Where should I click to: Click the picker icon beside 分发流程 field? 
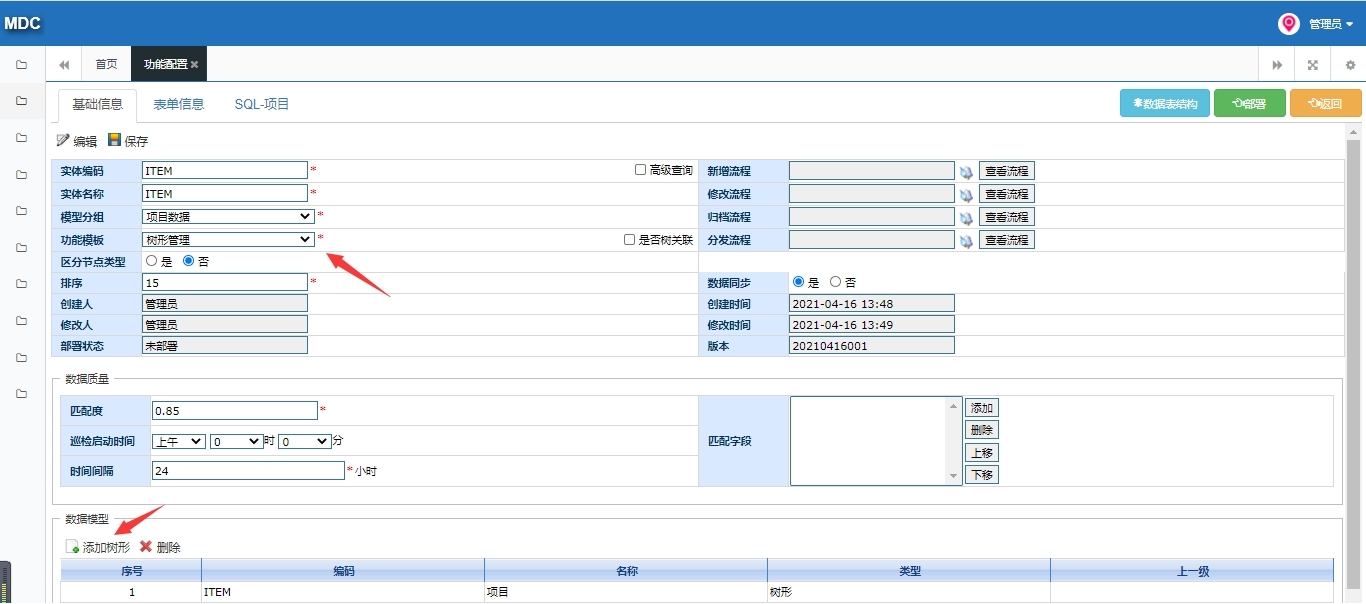tap(966, 241)
